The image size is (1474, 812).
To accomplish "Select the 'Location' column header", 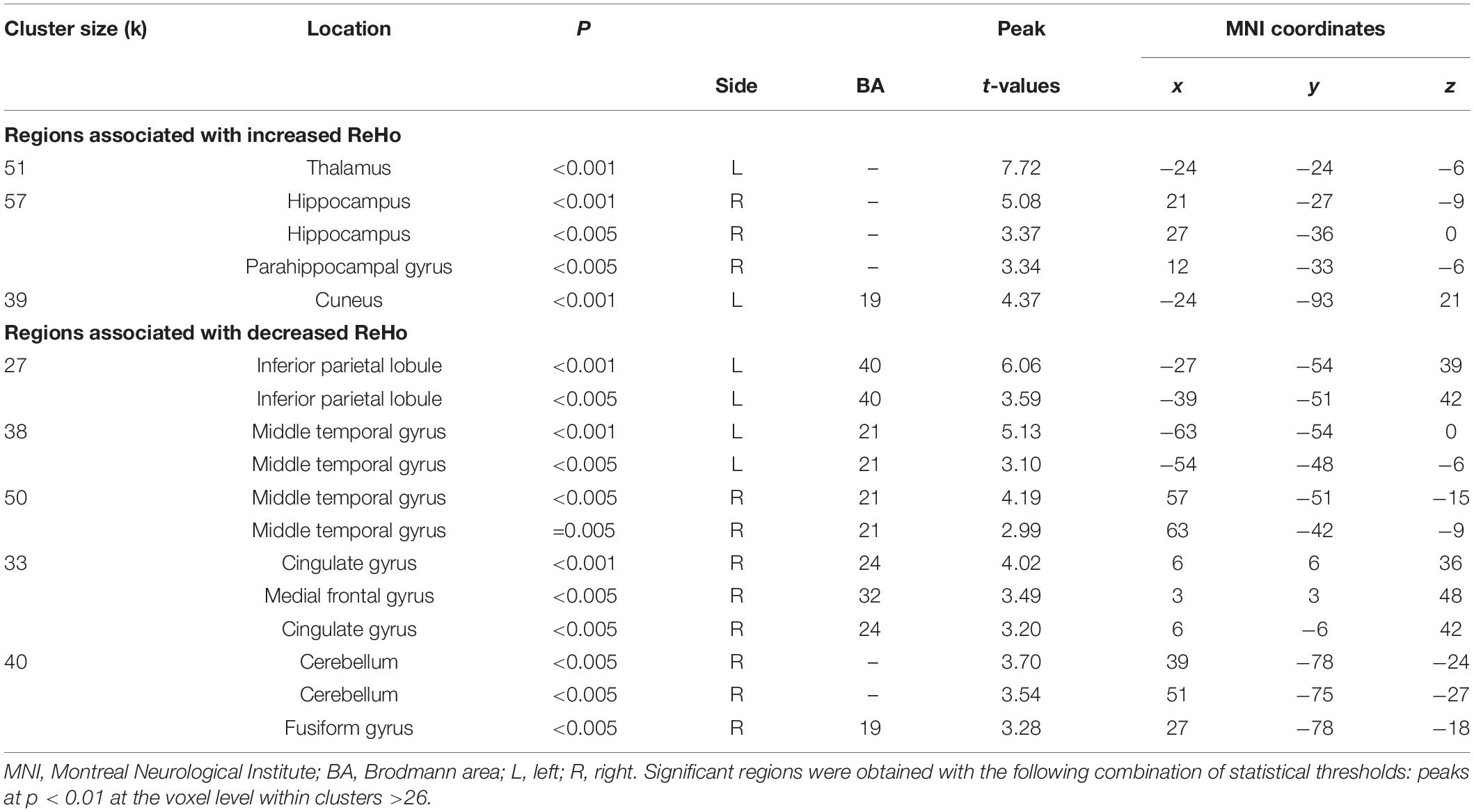I will (349, 29).
